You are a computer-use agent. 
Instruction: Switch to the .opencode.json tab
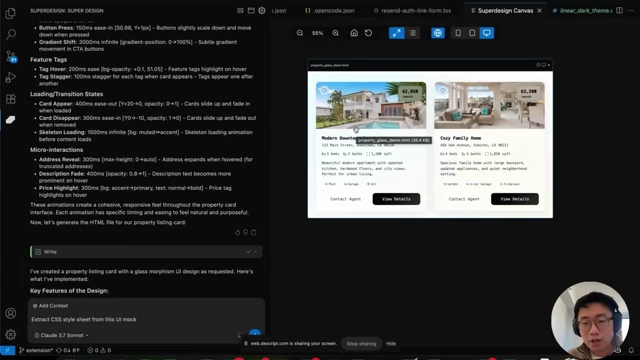click(x=330, y=11)
